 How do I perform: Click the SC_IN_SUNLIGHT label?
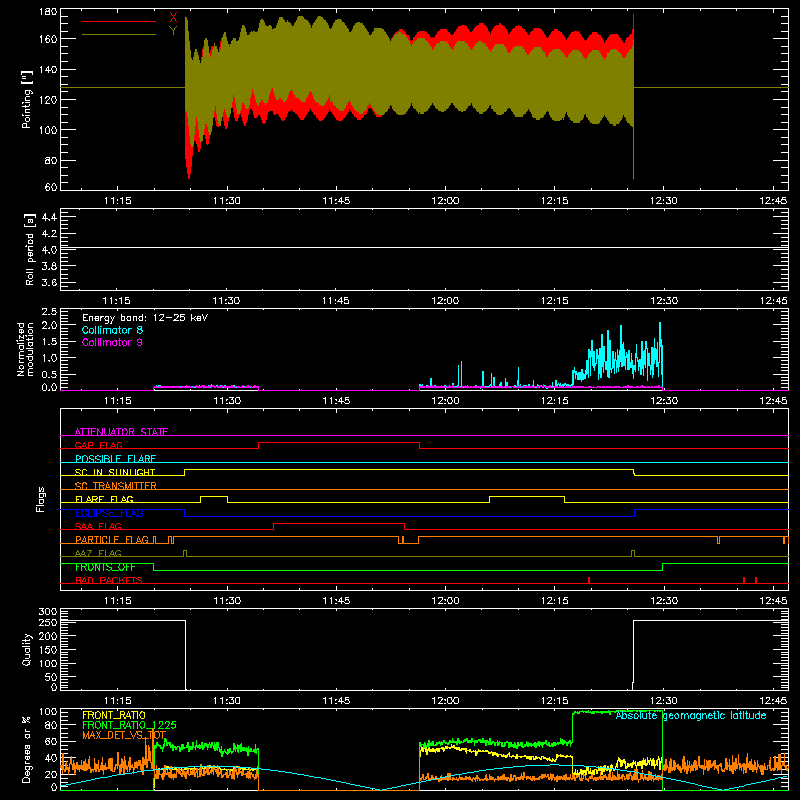[x=115, y=472]
